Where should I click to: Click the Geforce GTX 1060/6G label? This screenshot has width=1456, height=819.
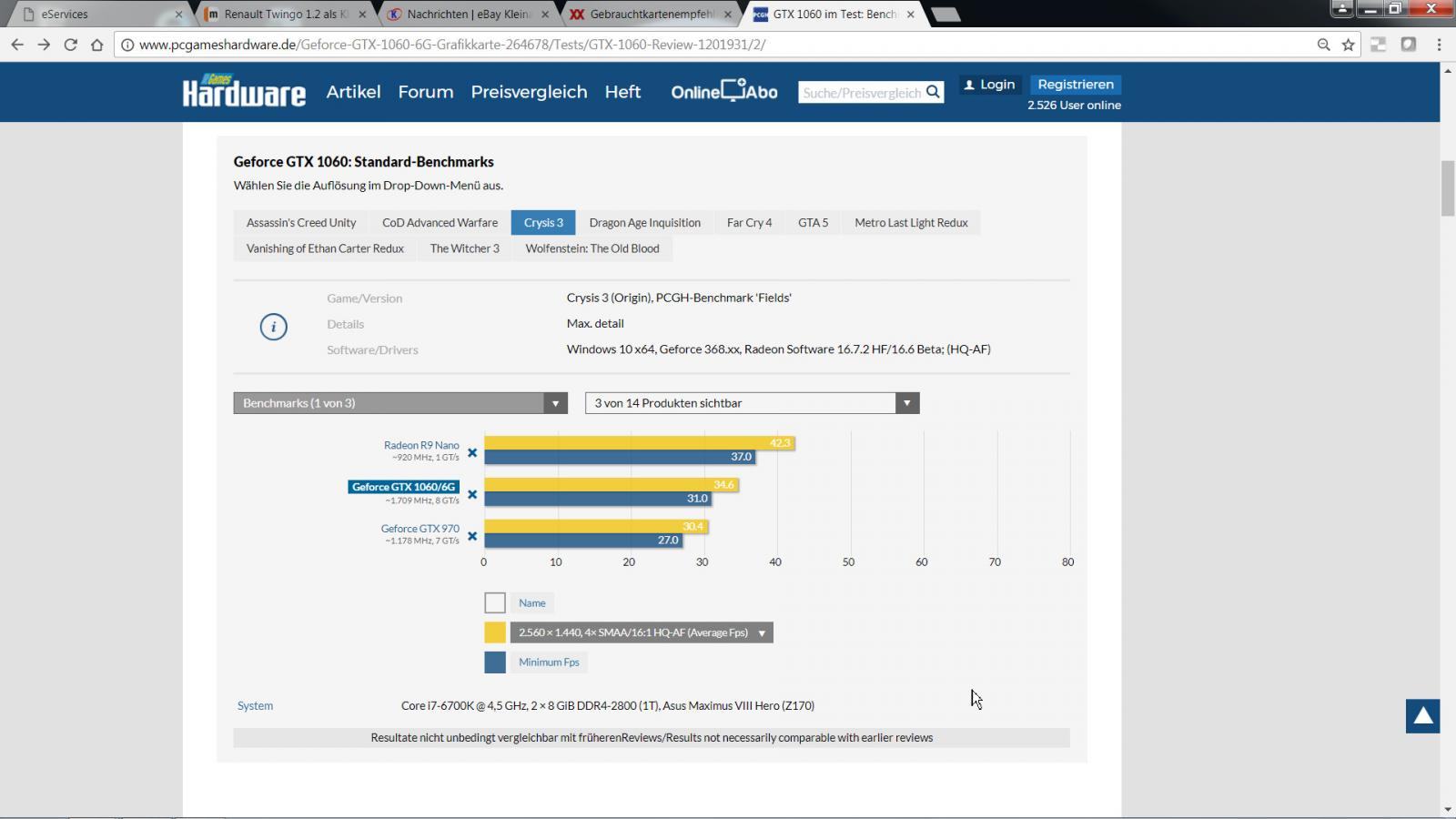[x=403, y=487]
